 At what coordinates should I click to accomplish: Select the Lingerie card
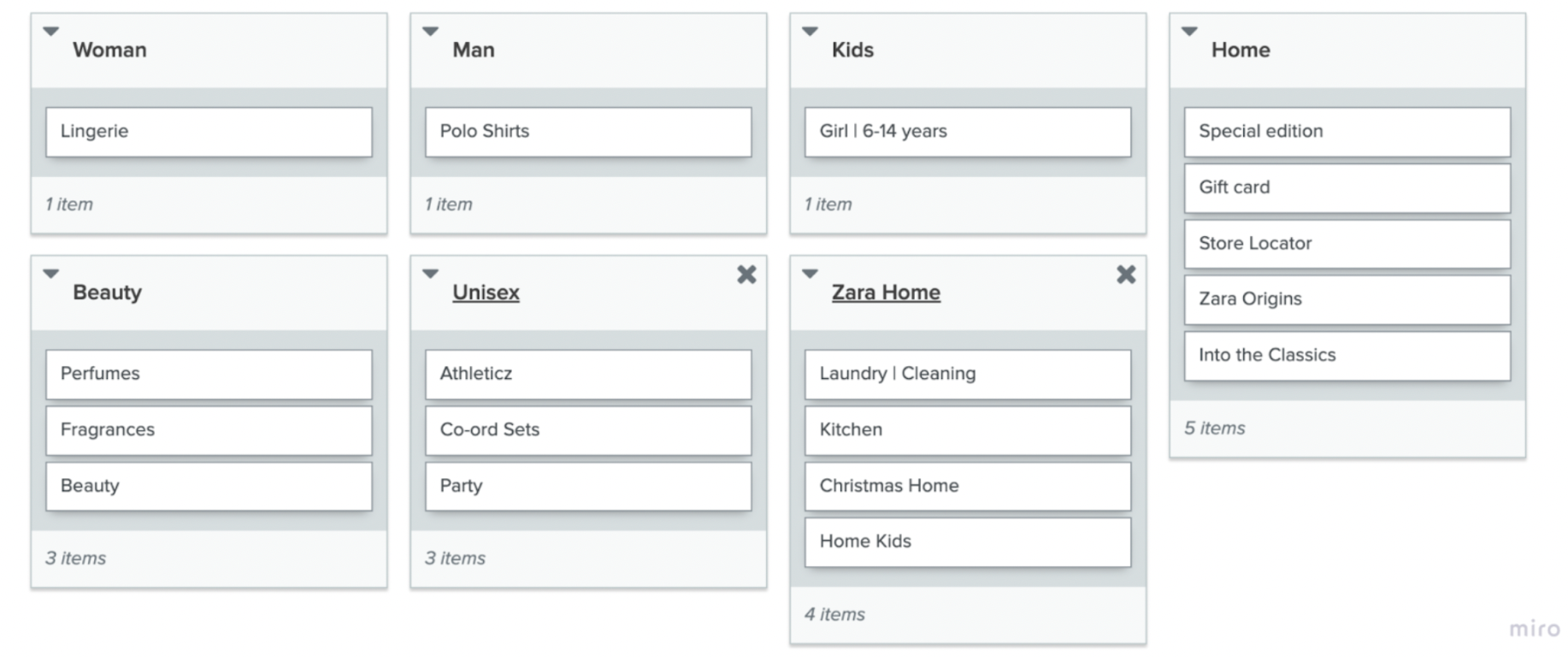tap(209, 132)
